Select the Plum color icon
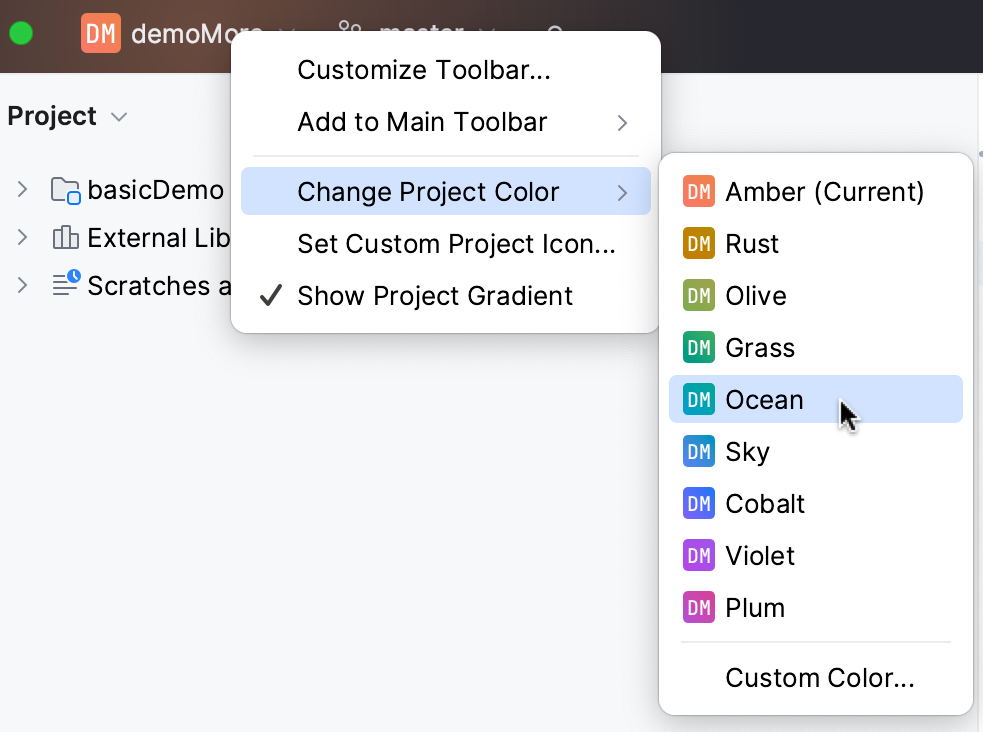The image size is (983, 732). [x=699, y=607]
